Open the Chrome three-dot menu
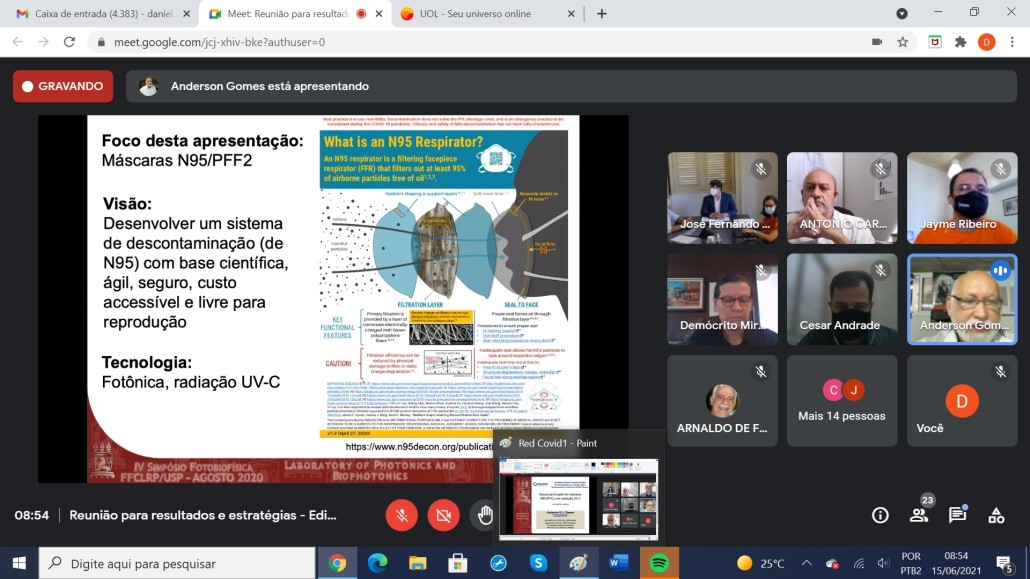Screen dimensions: 1030x579 pos(1012,42)
